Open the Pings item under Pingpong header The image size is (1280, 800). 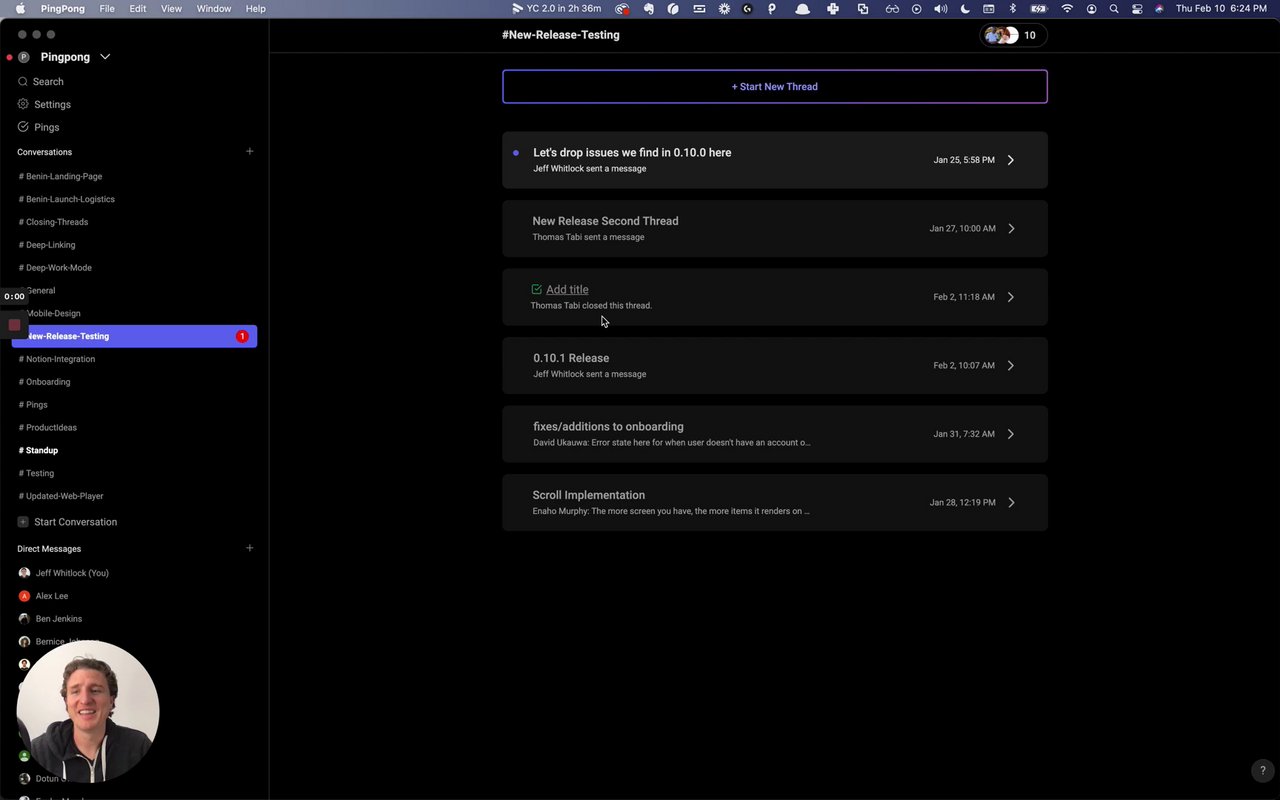coord(46,127)
